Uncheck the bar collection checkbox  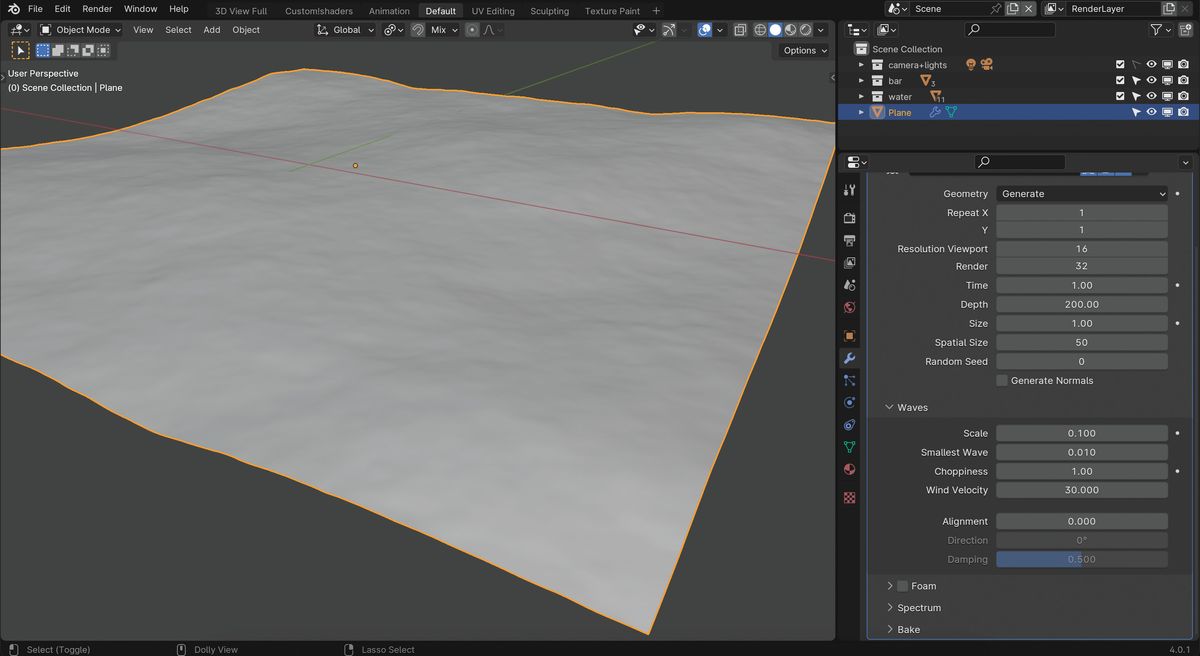[x=1121, y=80]
